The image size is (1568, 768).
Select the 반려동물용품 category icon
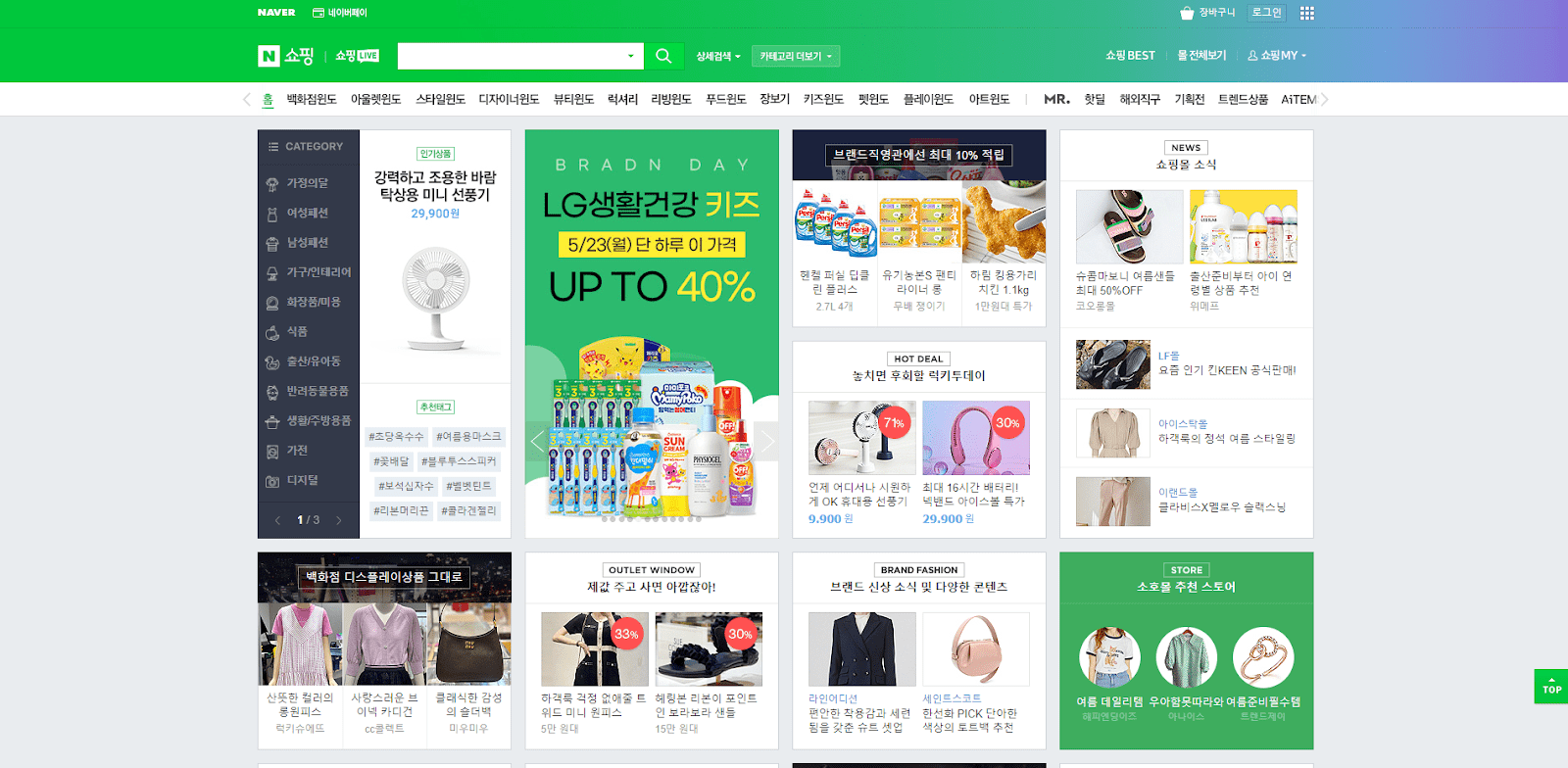(x=272, y=392)
